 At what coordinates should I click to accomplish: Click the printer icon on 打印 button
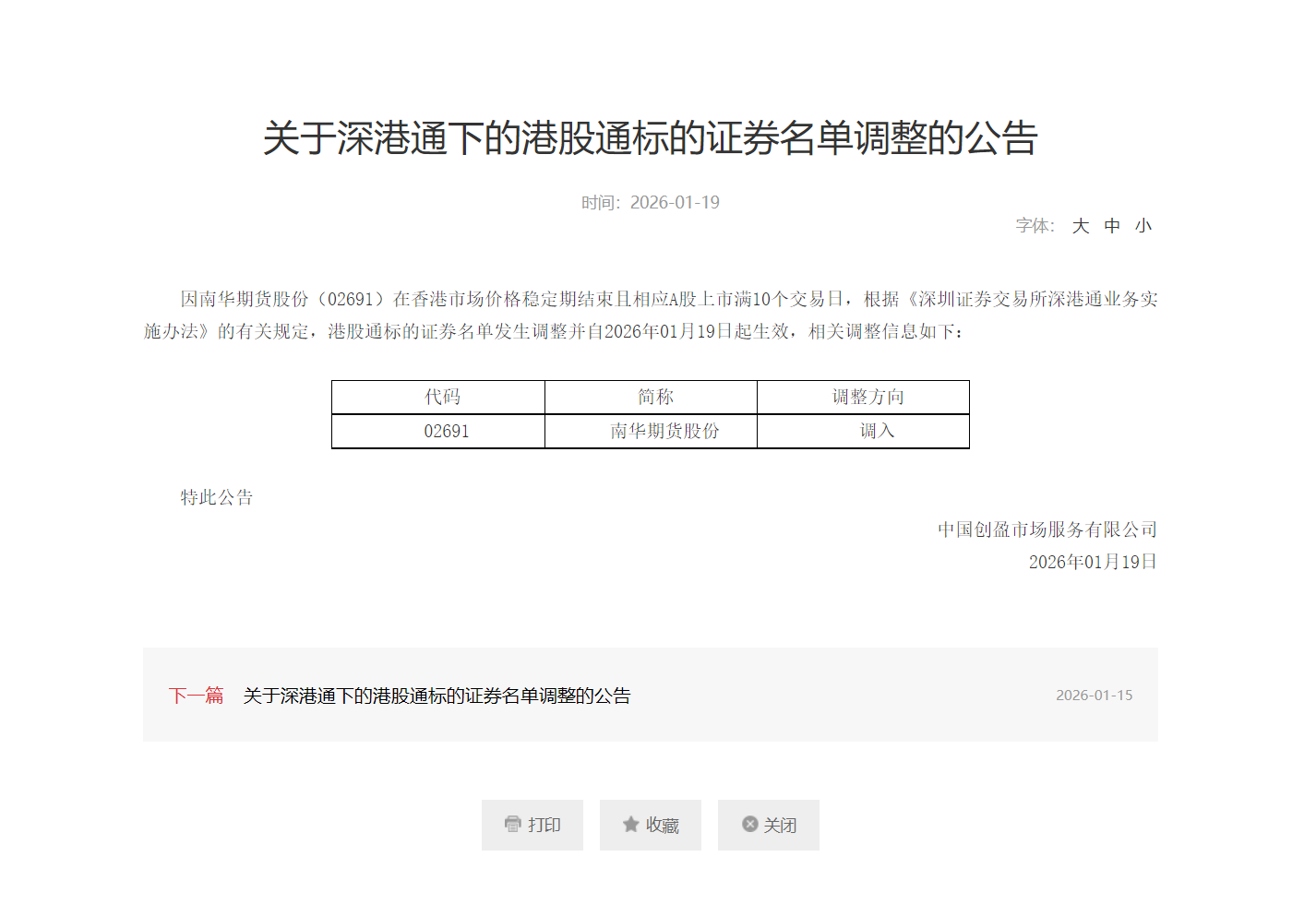point(513,825)
